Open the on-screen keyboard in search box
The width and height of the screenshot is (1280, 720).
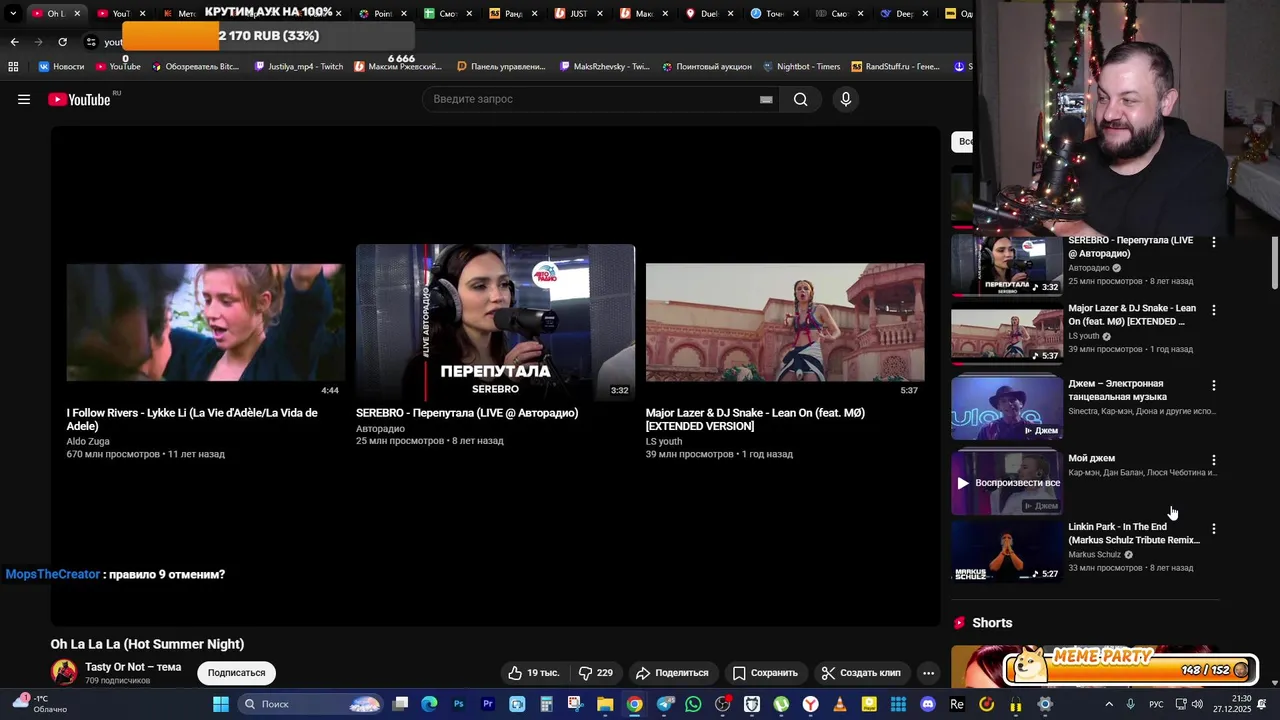[766, 99]
